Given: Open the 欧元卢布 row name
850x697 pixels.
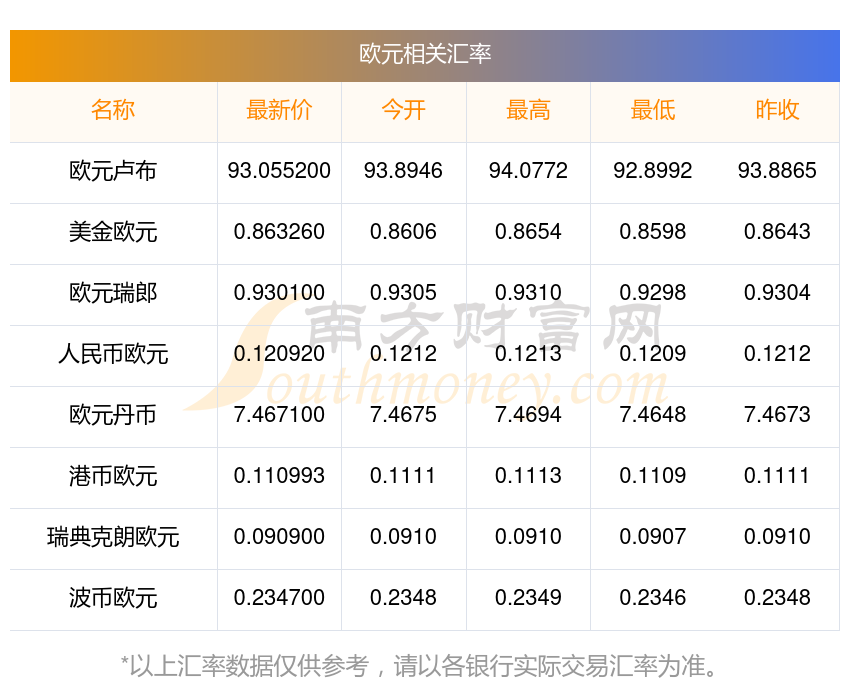Looking at the screenshot, I should 113,171.
